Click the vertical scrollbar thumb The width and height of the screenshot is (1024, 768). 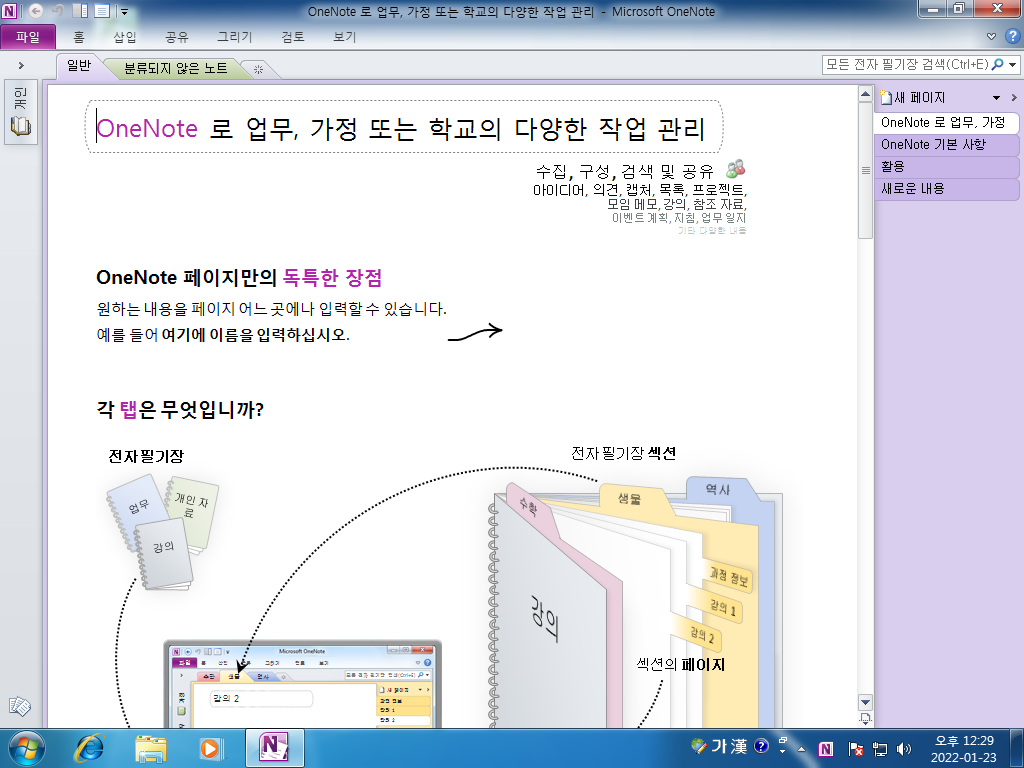click(865, 170)
